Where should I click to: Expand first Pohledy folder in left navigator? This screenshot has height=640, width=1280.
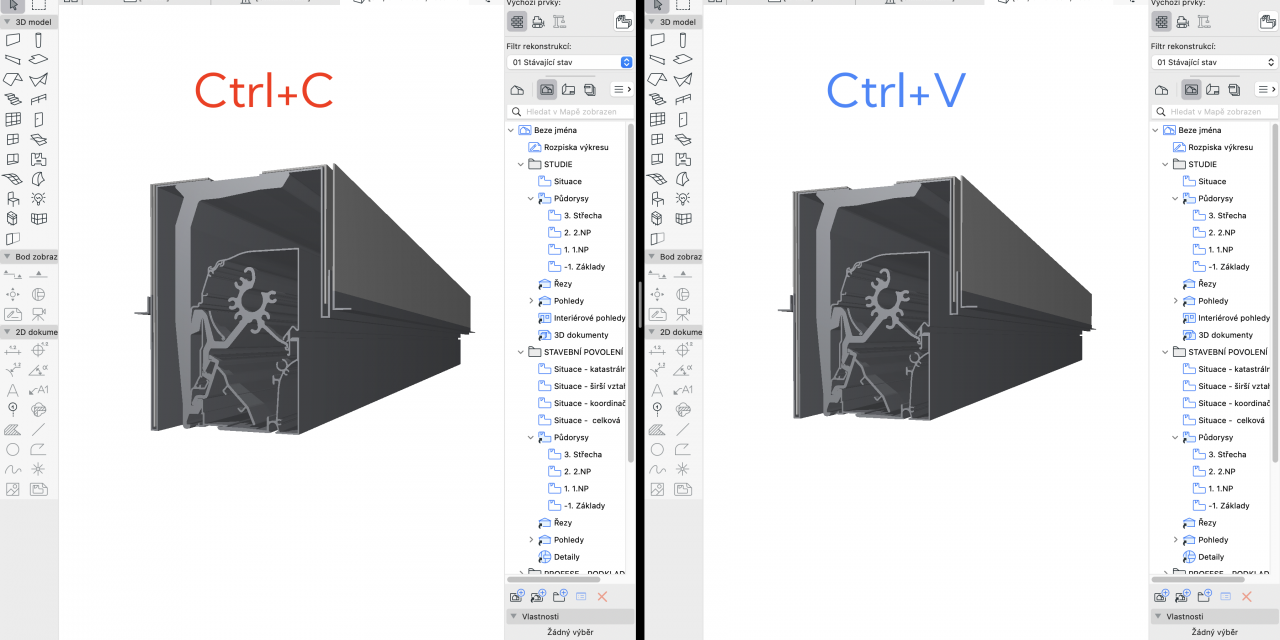(x=531, y=301)
